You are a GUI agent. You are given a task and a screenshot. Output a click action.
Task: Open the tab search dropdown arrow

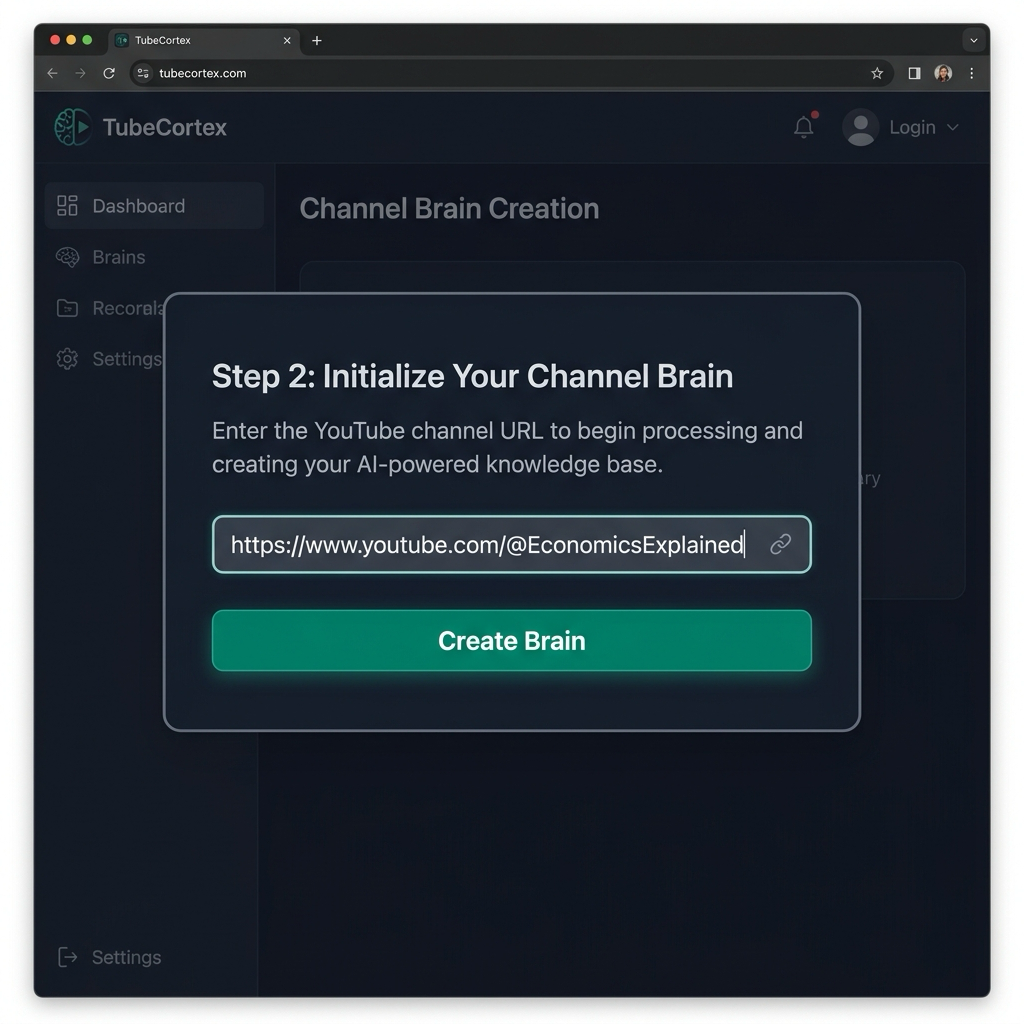point(974,40)
